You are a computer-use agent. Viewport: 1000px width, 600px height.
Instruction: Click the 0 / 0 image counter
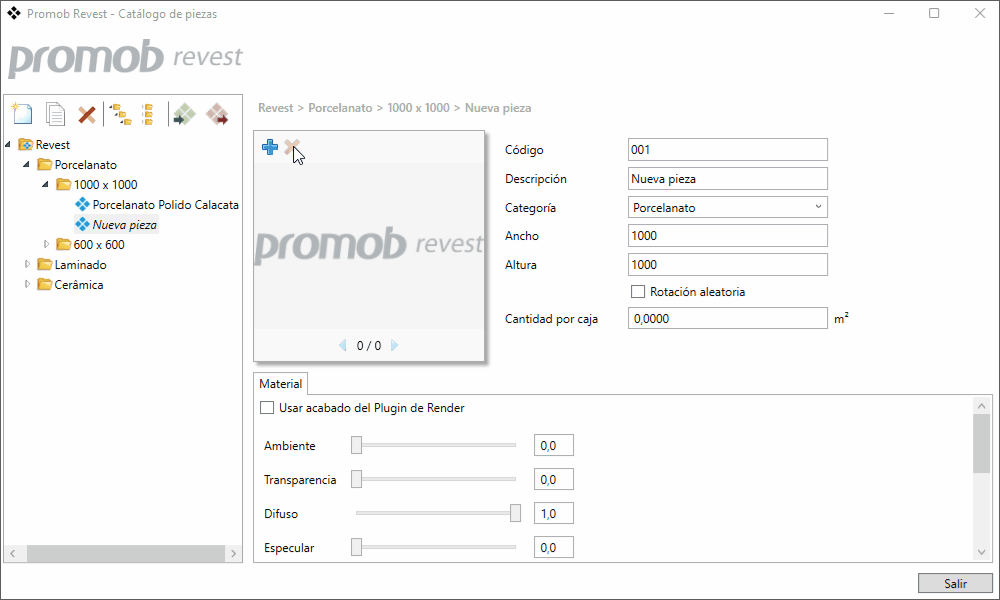click(369, 346)
